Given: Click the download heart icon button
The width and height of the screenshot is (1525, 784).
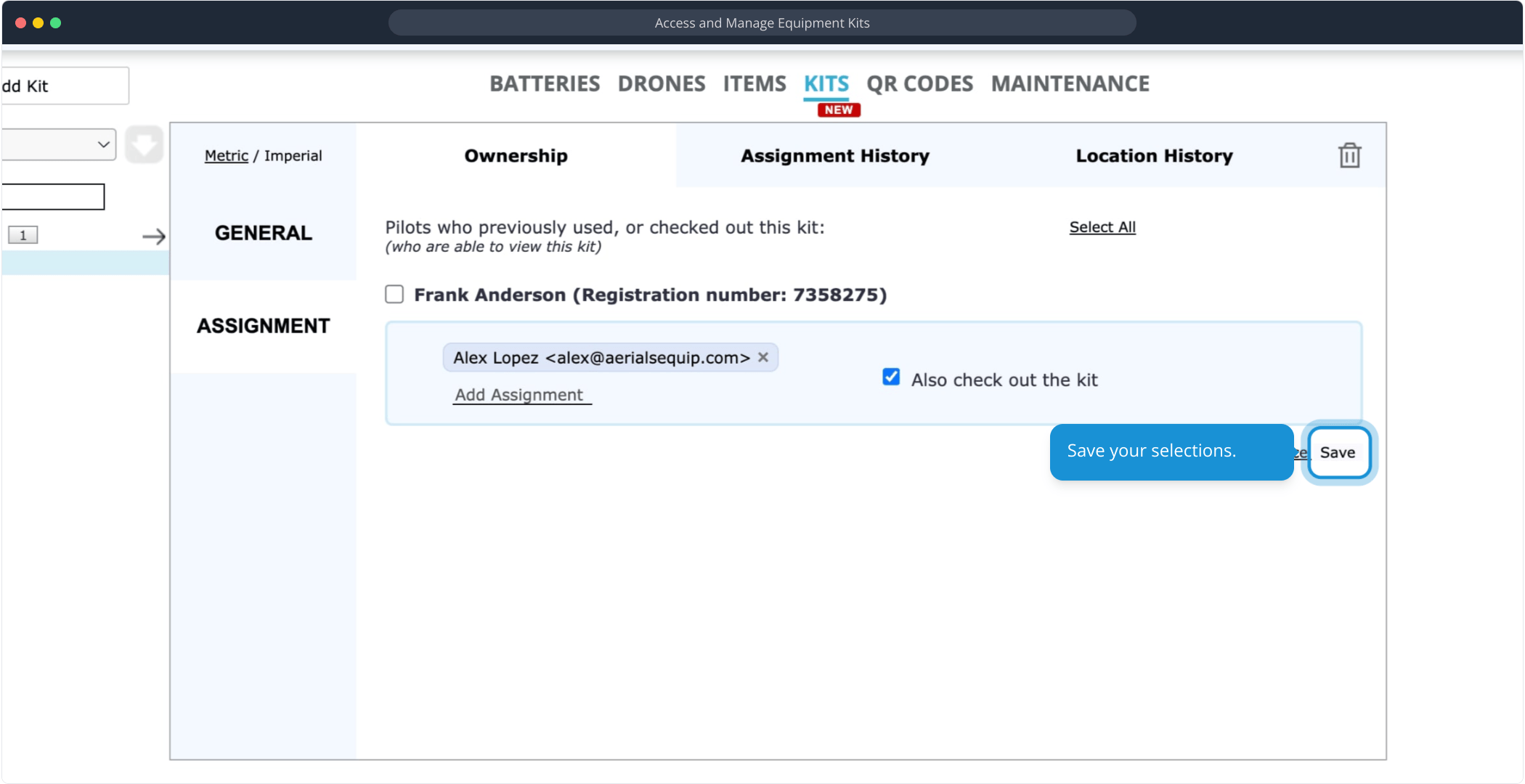Looking at the screenshot, I should click(x=144, y=144).
